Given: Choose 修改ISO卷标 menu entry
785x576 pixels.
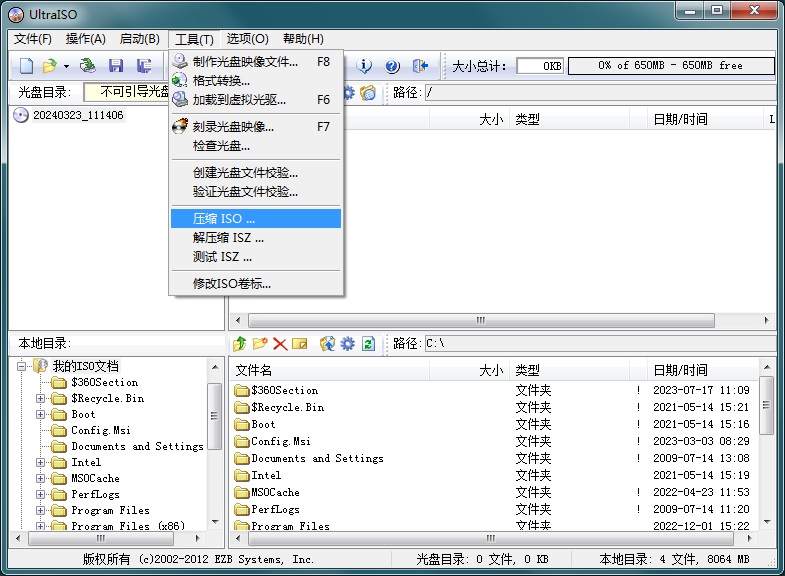Looking at the screenshot, I should pos(256,284).
